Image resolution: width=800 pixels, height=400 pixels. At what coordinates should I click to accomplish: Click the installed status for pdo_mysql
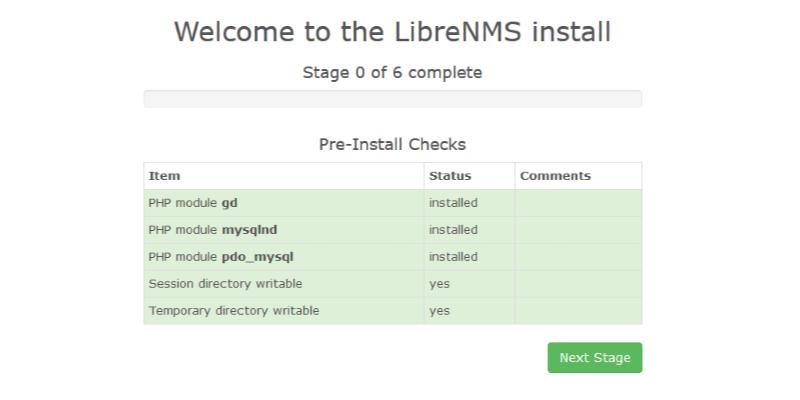(x=453, y=257)
